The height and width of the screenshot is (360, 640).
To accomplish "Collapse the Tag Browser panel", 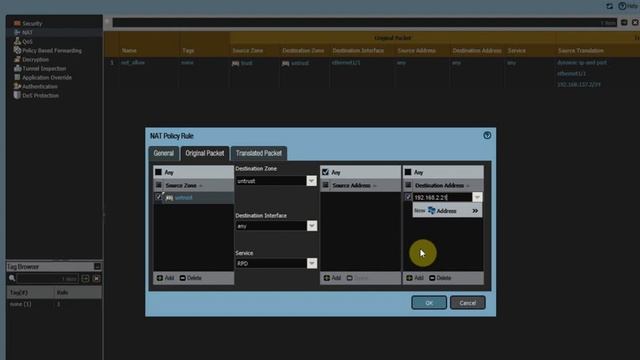I will 97,267.
